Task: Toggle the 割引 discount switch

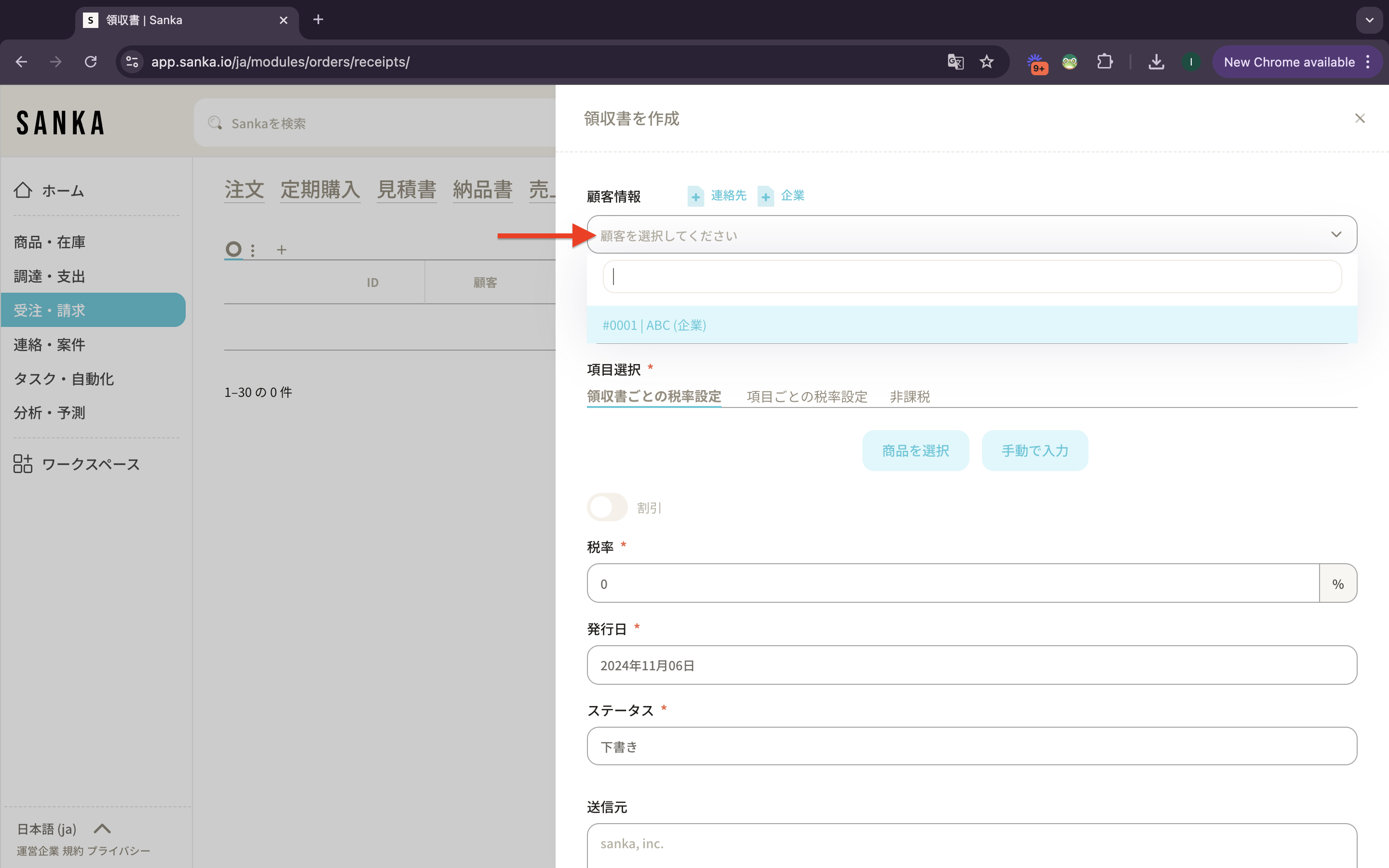Action: (607, 507)
